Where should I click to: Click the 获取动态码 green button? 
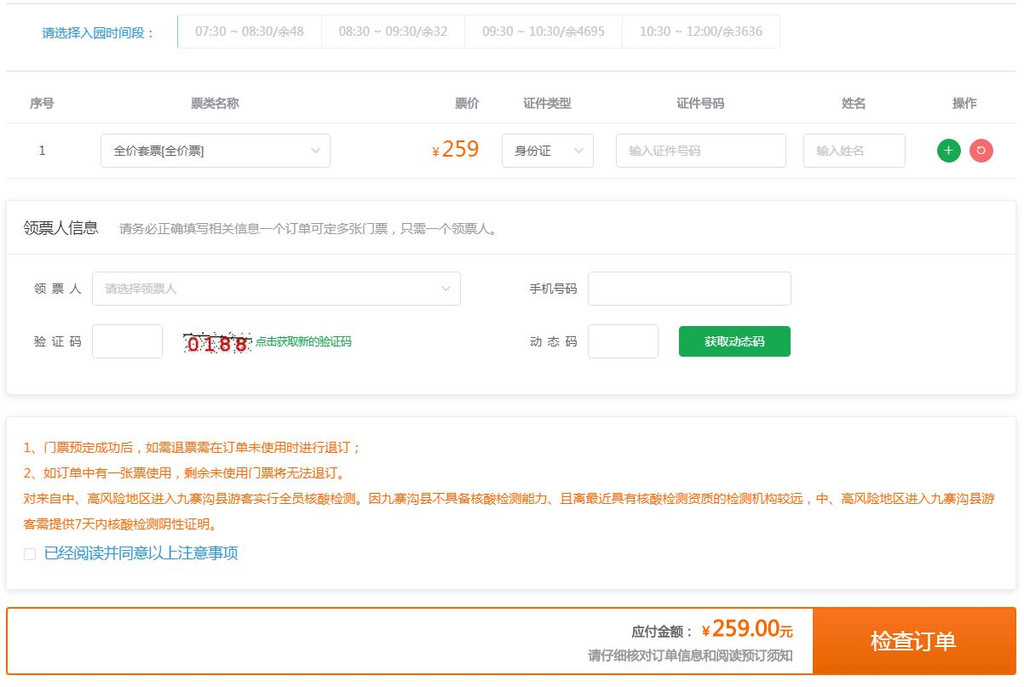734,341
